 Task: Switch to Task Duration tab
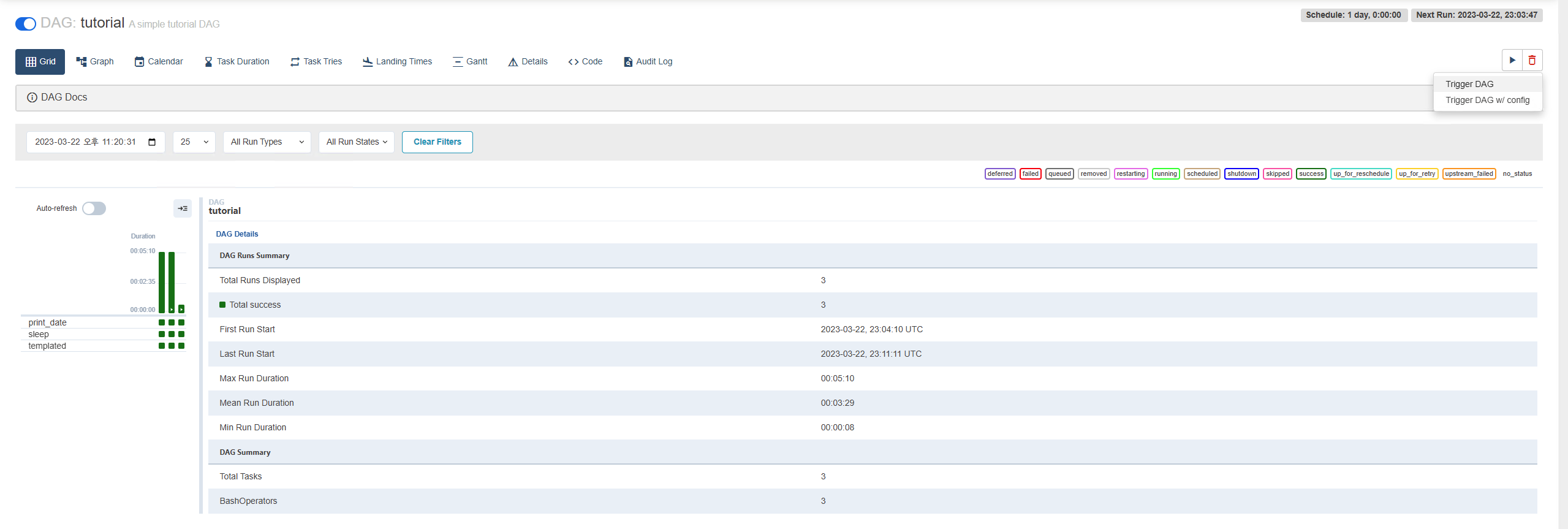coord(237,62)
